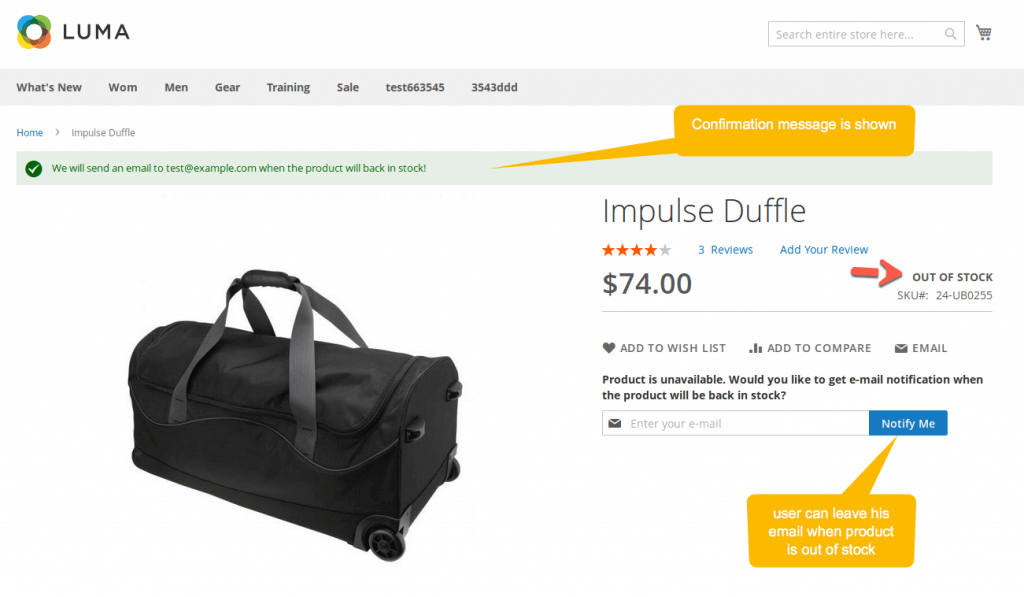
Task: Open the What's New menu
Action: coord(49,88)
